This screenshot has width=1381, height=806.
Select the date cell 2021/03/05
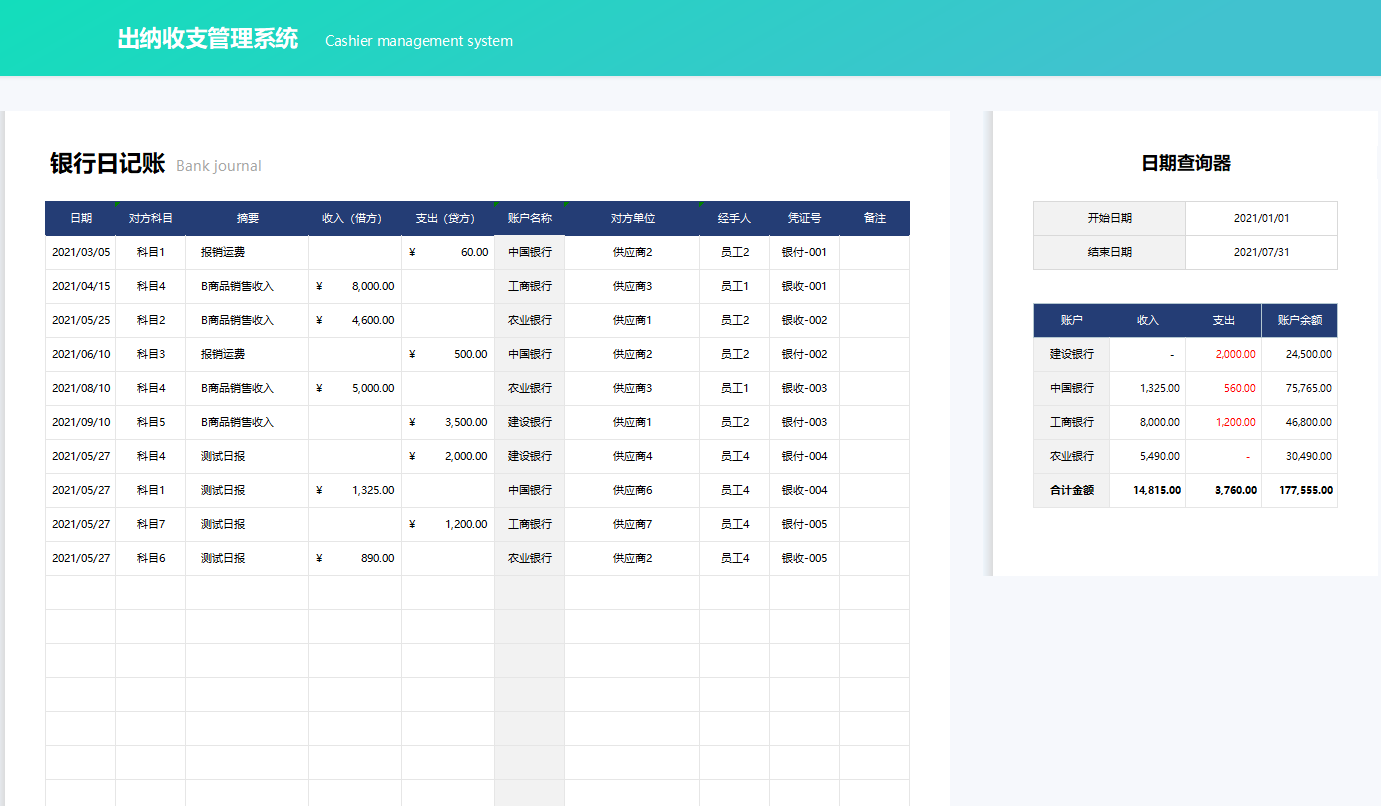point(81,252)
